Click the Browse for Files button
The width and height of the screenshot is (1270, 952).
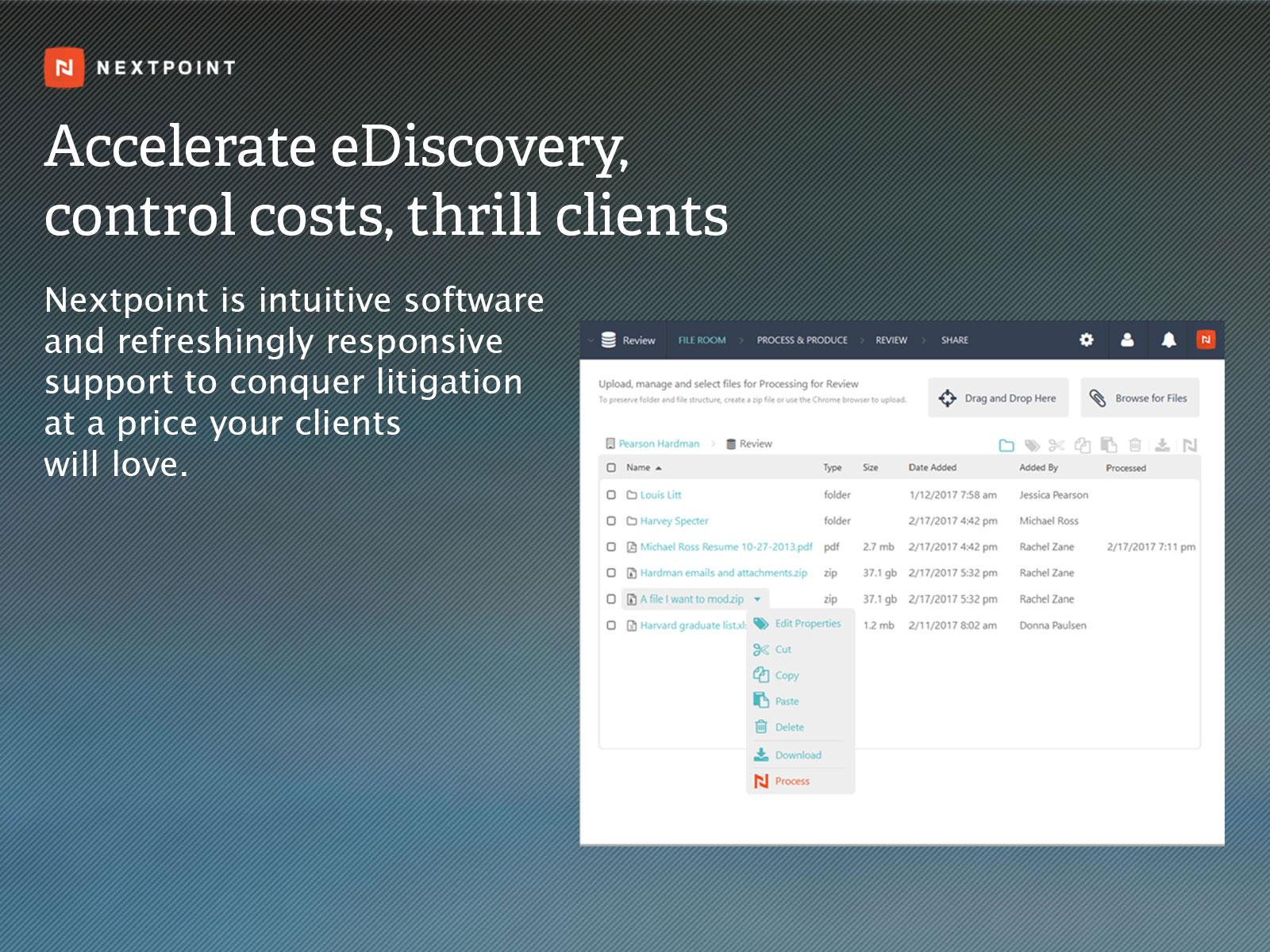(1139, 397)
